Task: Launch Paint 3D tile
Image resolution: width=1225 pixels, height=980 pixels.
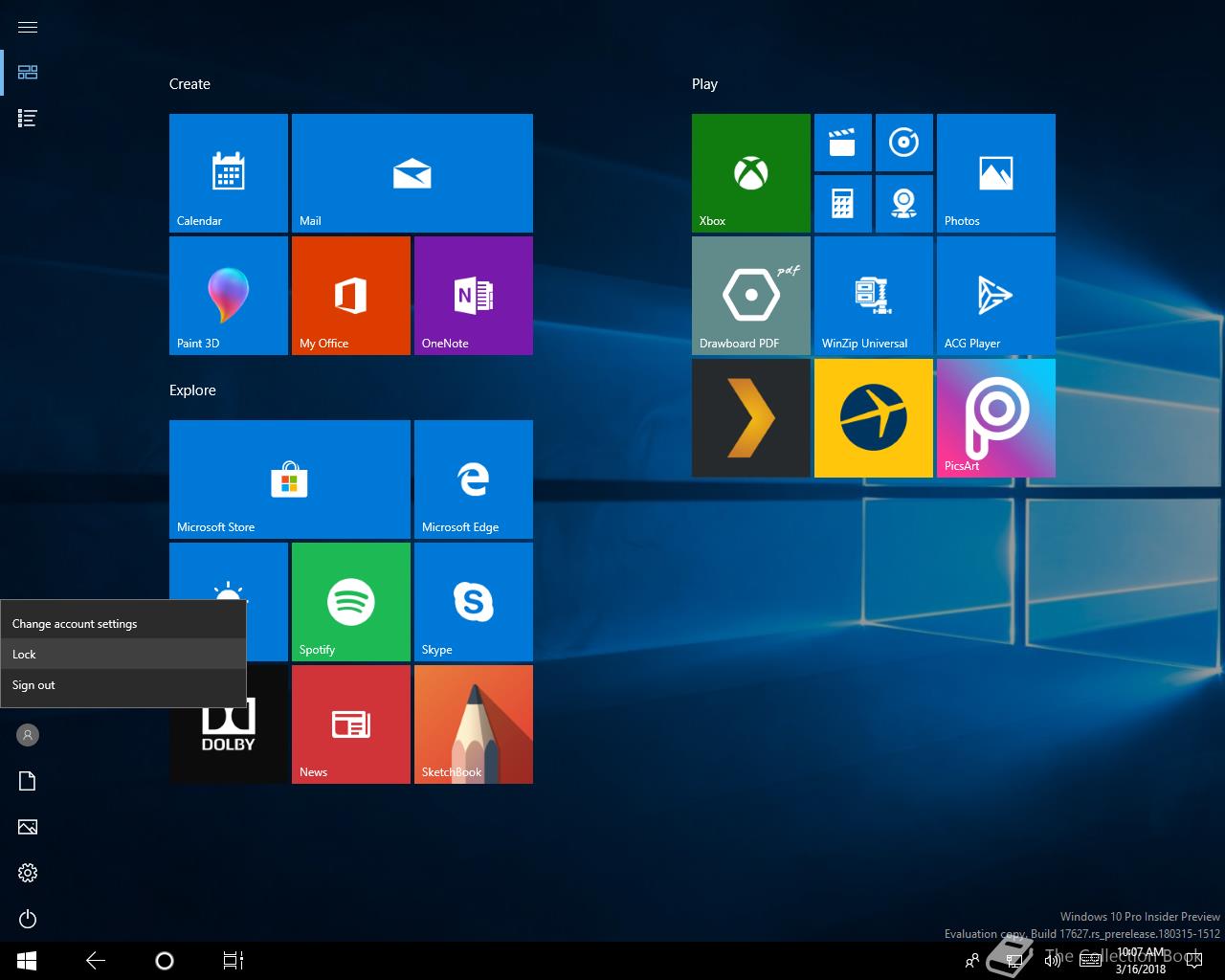Action: (229, 296)
